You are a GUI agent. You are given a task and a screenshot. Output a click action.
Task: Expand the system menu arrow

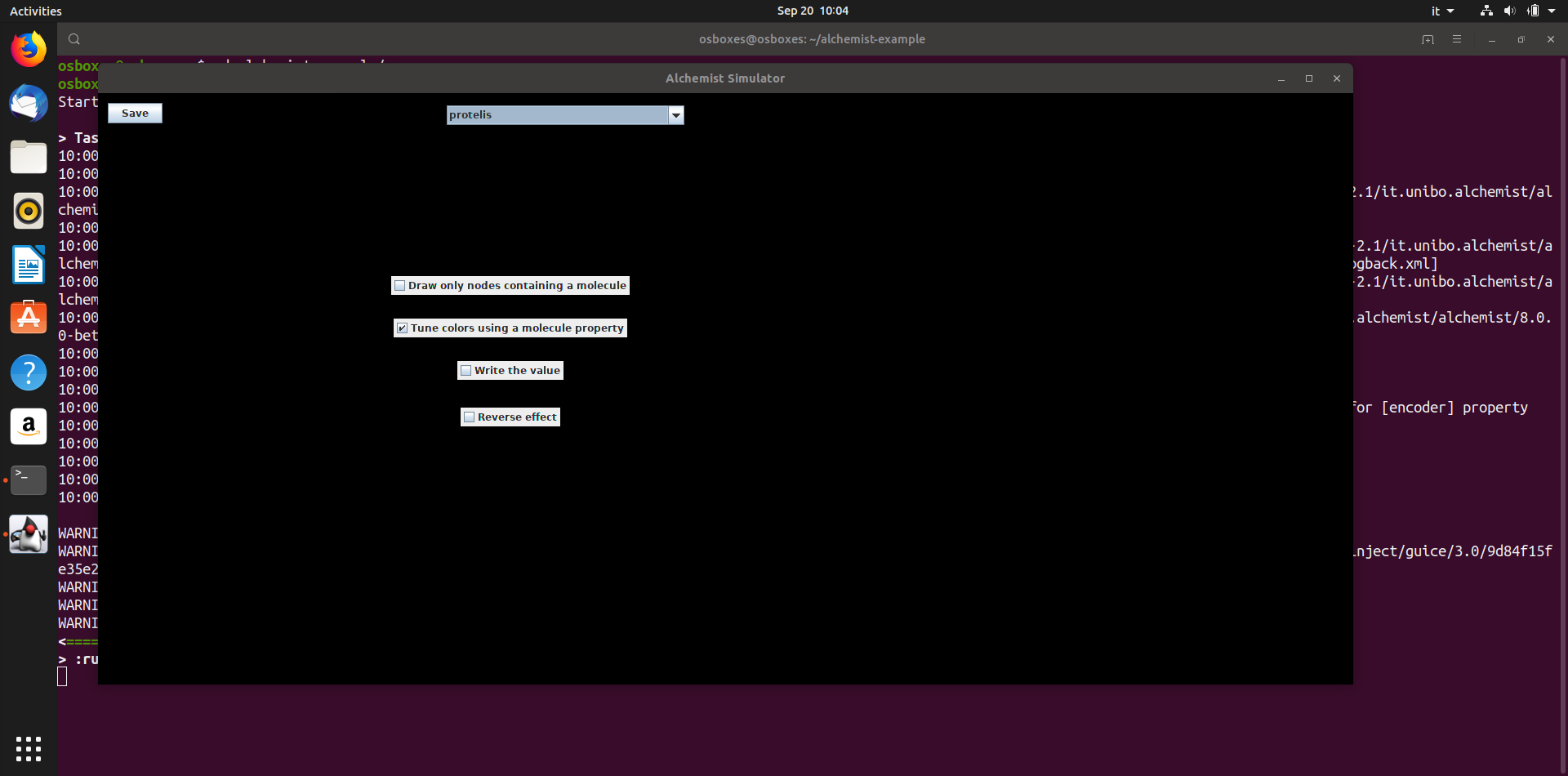(x=1552, y=11)
